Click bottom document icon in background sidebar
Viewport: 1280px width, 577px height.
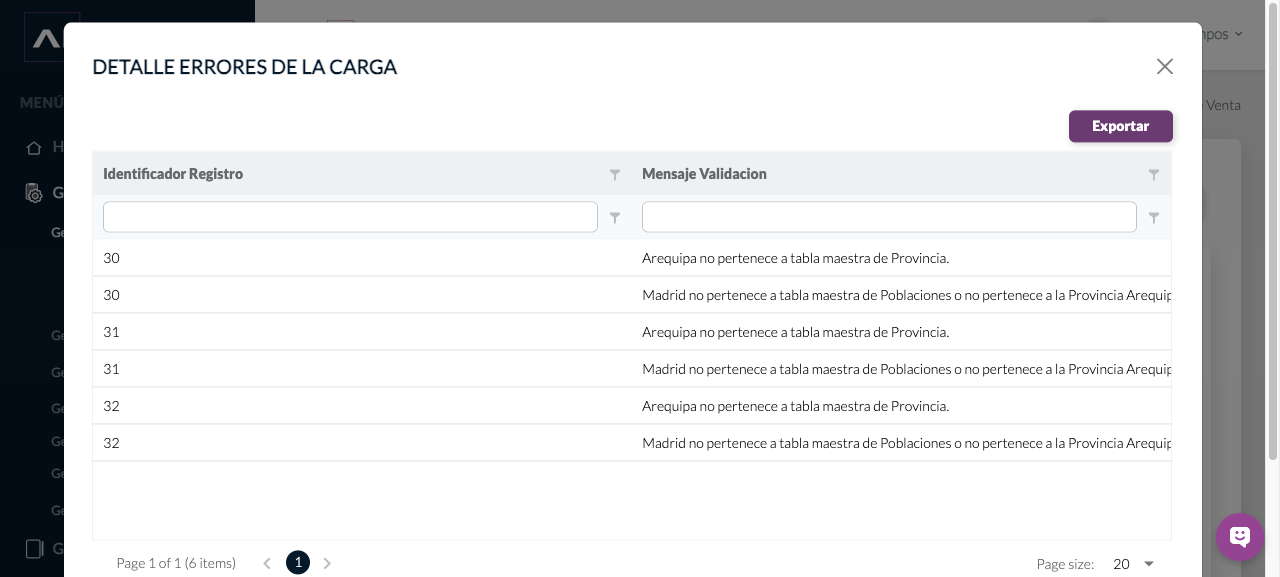[34, 548]
